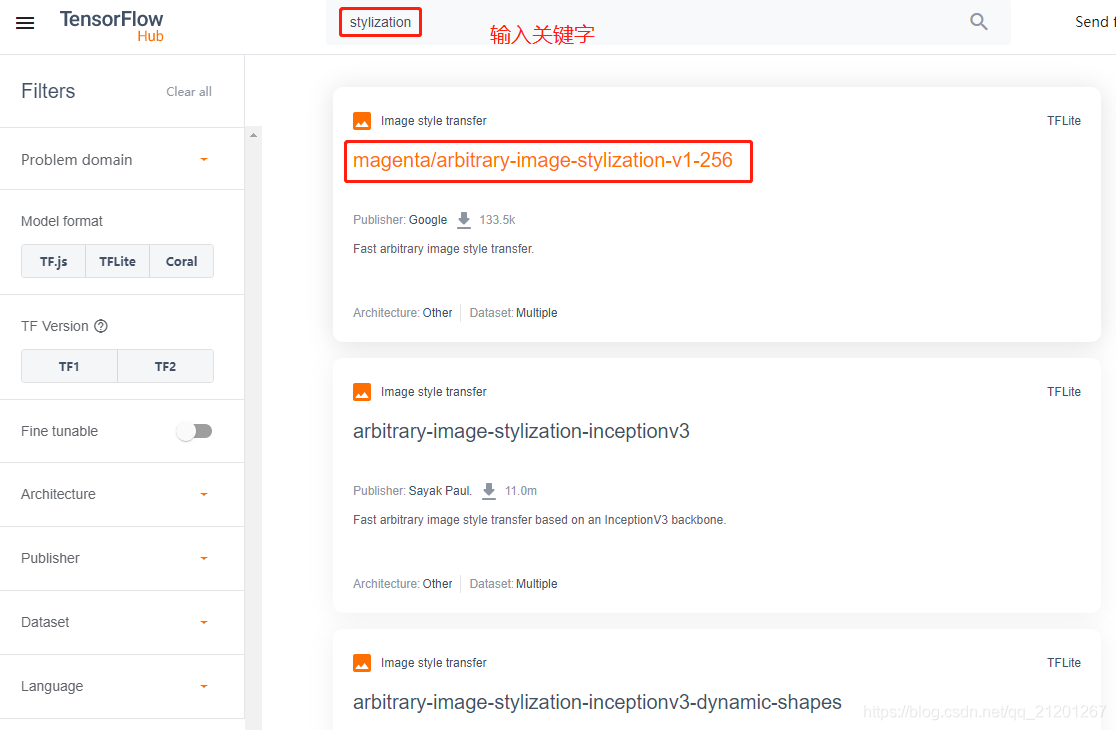The height and width of the screenshot is (730, 1116).
Task: Select the Coral model format
Action: pos(181,261)
